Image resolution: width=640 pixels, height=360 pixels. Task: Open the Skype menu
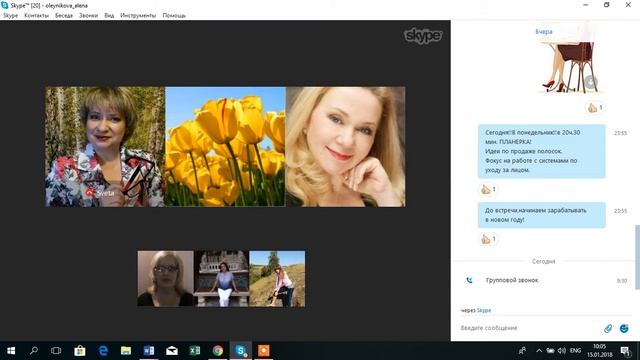(10, 16)
